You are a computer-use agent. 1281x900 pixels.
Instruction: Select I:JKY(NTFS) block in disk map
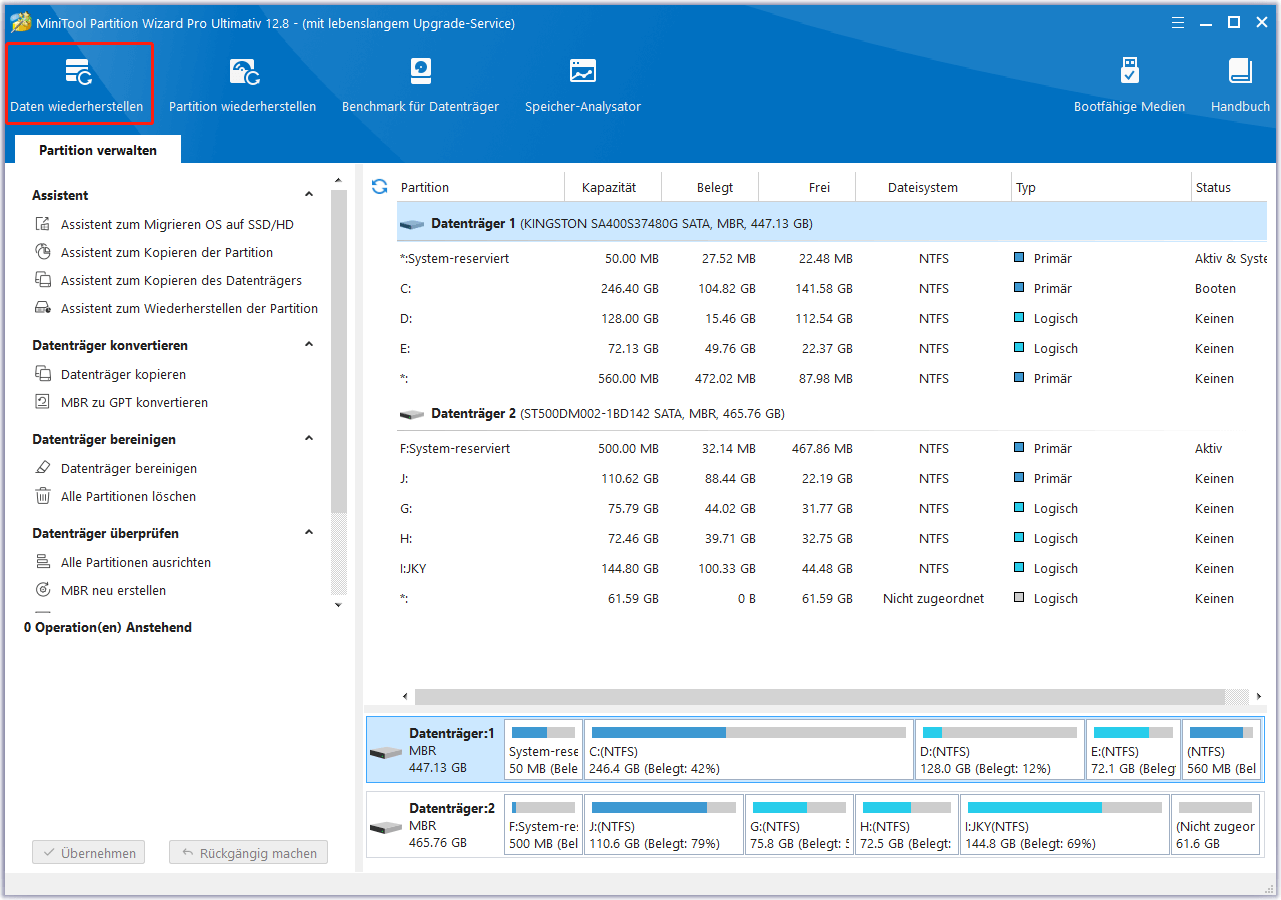pyautogui.click(x=1065, y=825)
